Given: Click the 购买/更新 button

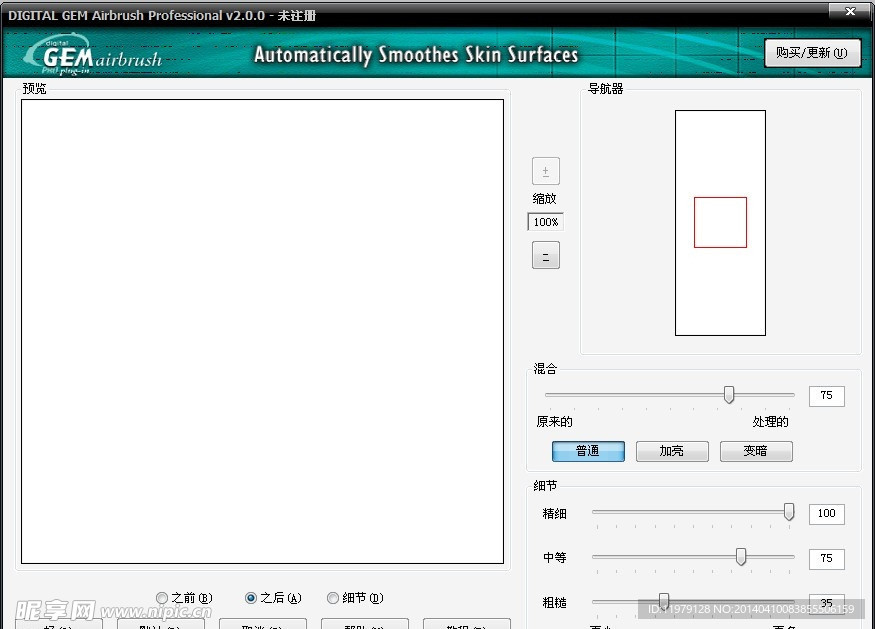Looking at the screenshot, I should coord(812,53).
